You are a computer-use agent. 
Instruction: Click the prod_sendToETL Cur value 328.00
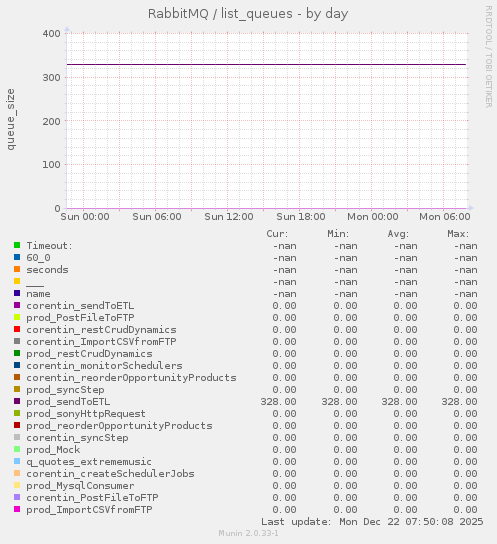(279, 401)
